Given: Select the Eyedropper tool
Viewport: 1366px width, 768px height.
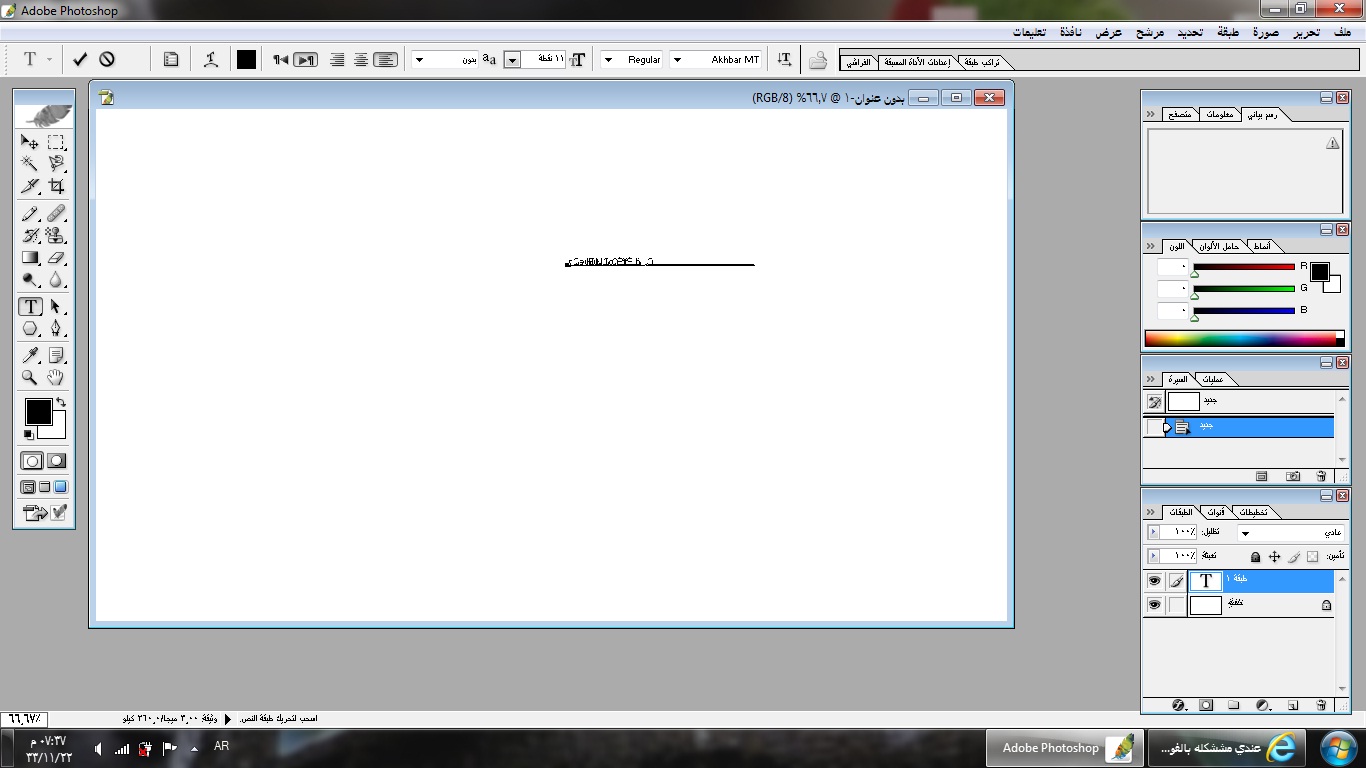Looking at the screenshot, I should pyautogui.click(x=30, y=356).
